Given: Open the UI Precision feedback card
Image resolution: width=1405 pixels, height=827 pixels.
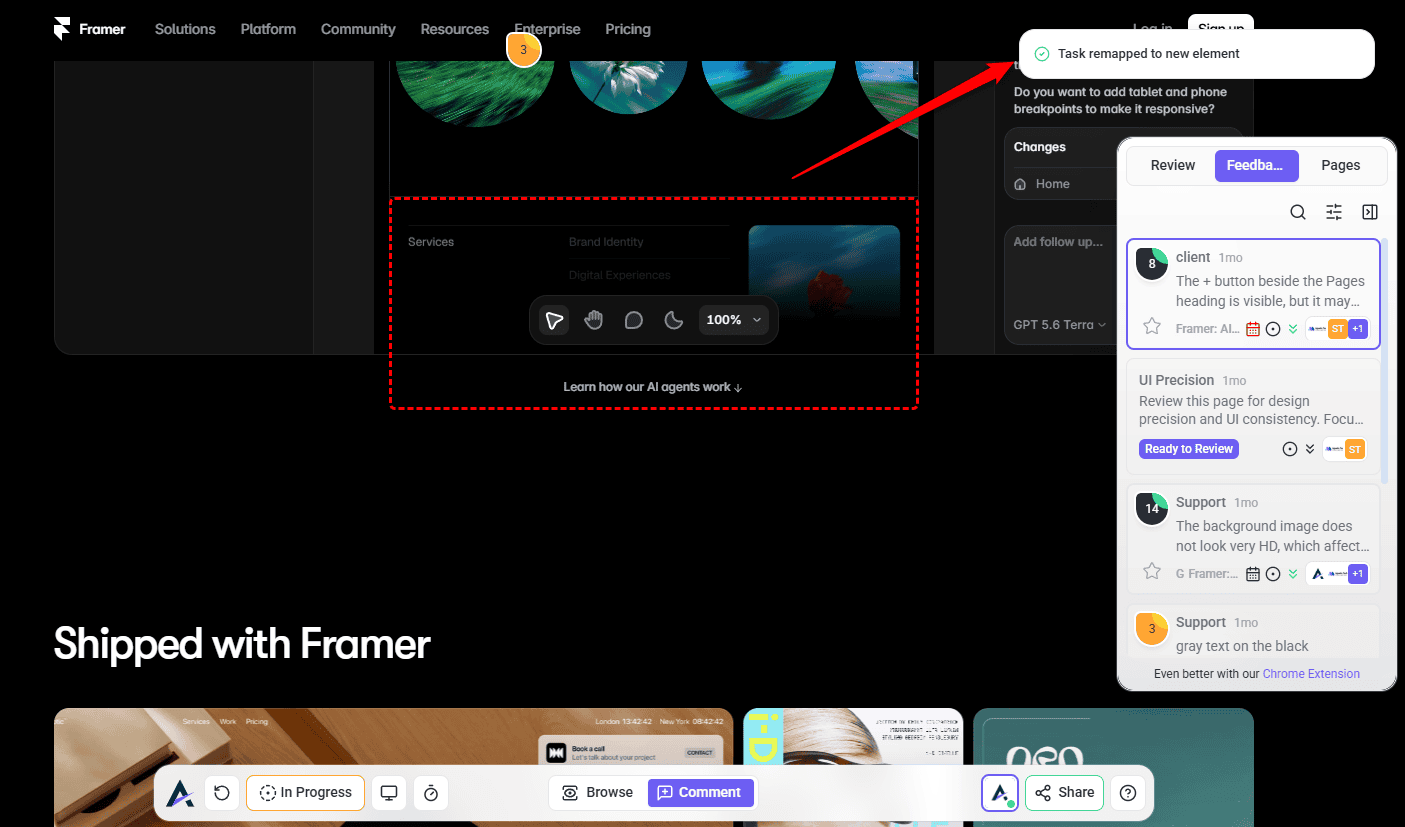Looking at the screenshot, I should click(x=1253, y=416).
